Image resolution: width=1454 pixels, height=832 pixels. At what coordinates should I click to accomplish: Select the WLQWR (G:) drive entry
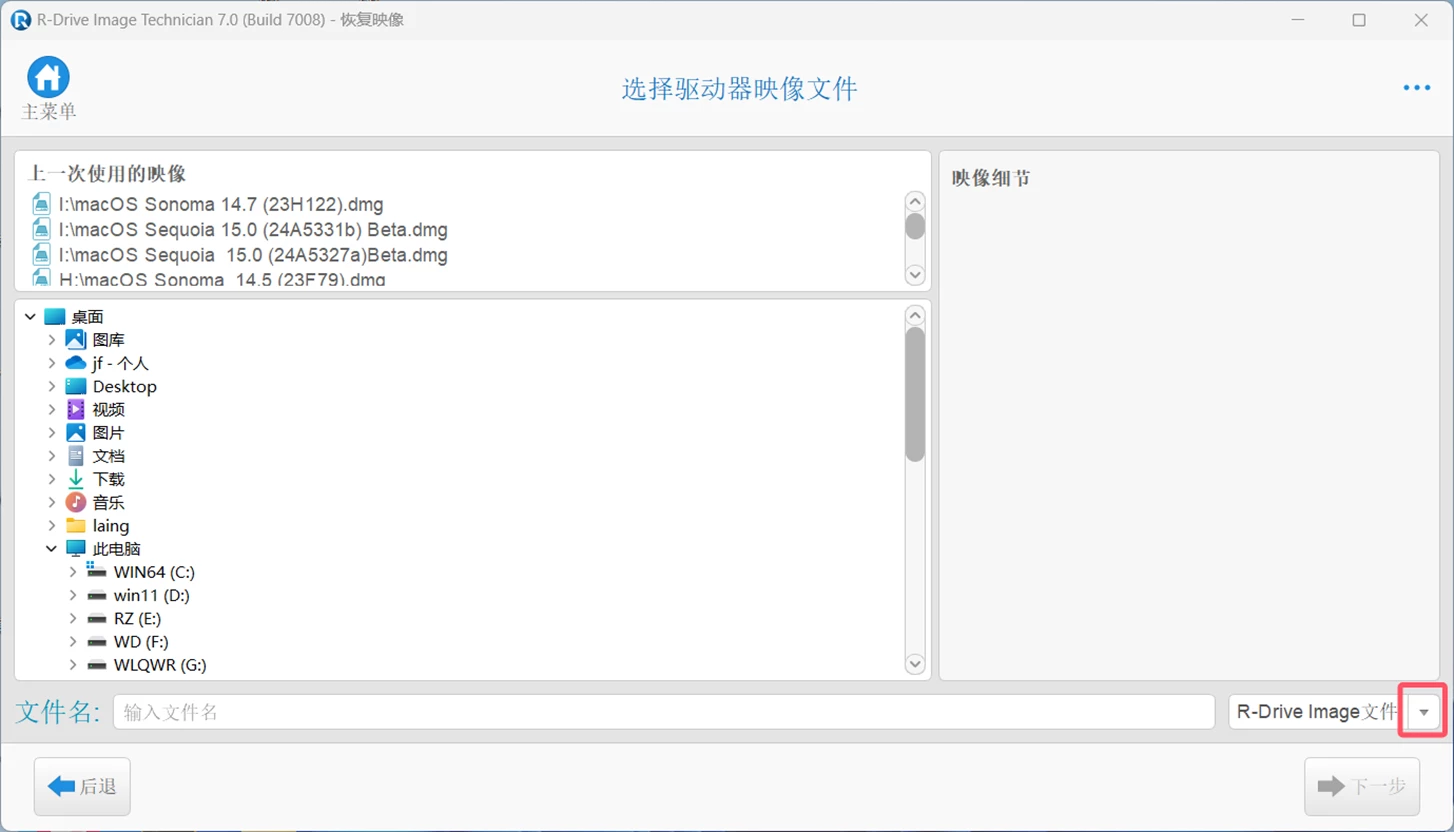[160, 665]
